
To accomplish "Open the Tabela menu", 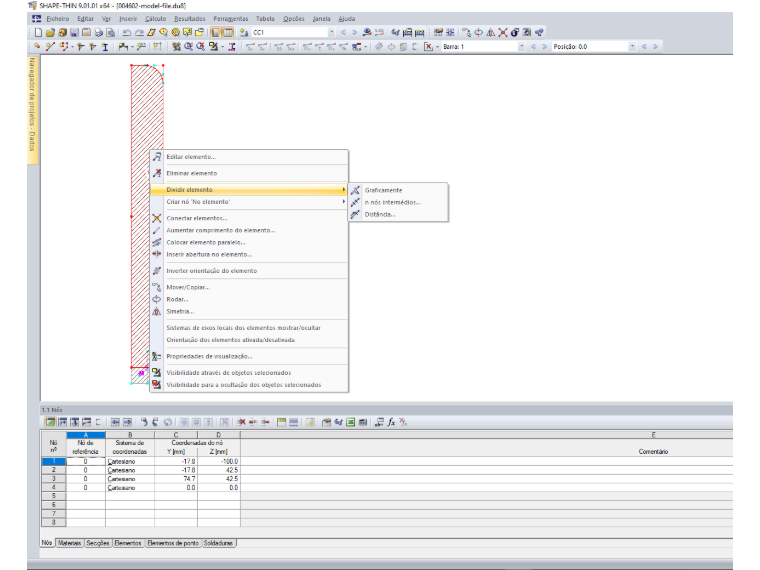I will pos(265,19).
